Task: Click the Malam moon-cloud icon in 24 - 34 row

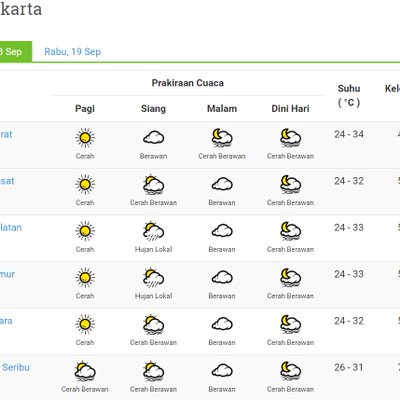Action: tap(222, 138)
